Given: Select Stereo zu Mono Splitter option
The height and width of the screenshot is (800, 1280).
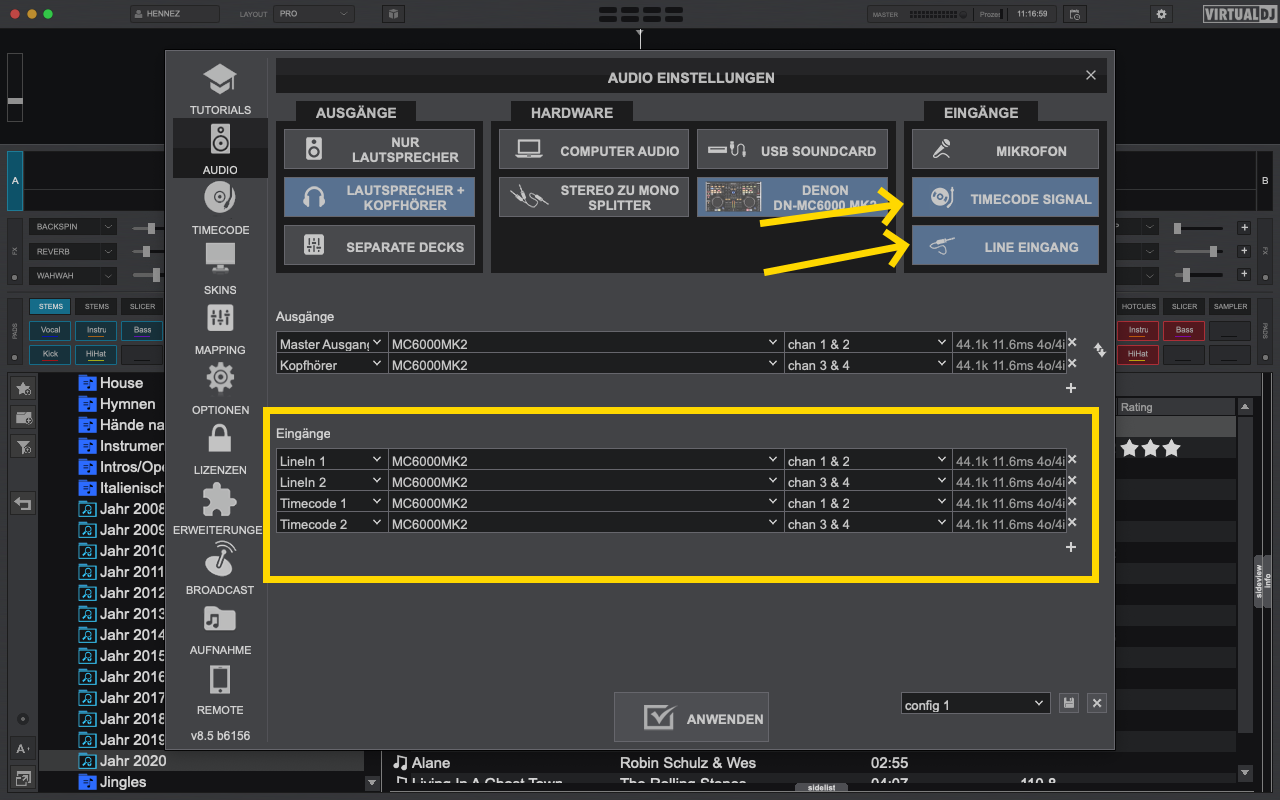Looking at the screenshot, I should click(x=594, y=197).
